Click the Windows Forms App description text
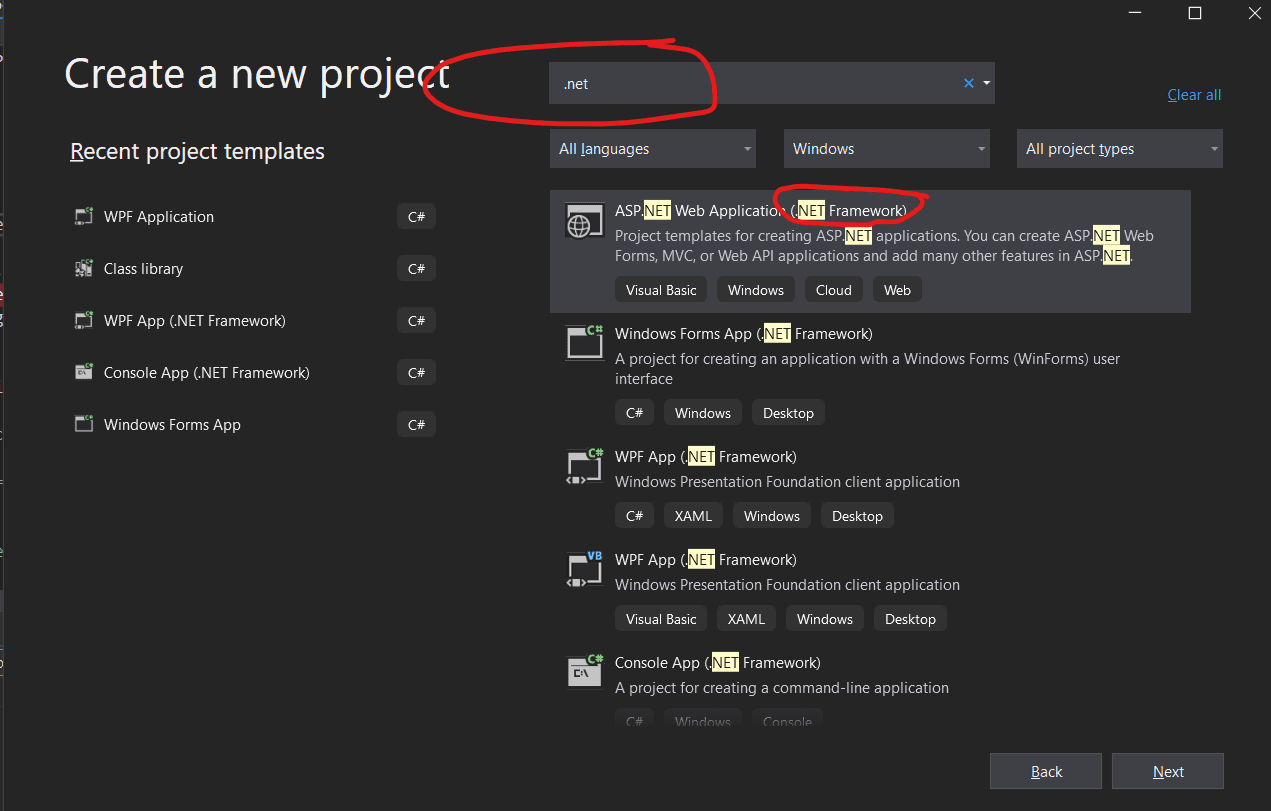This screenshot has width=1271, height=811. tap(867, 369)
